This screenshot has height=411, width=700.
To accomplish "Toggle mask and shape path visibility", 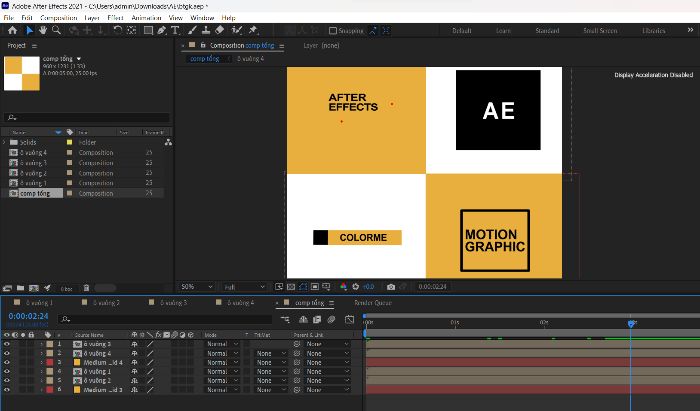I will (303, 287).
